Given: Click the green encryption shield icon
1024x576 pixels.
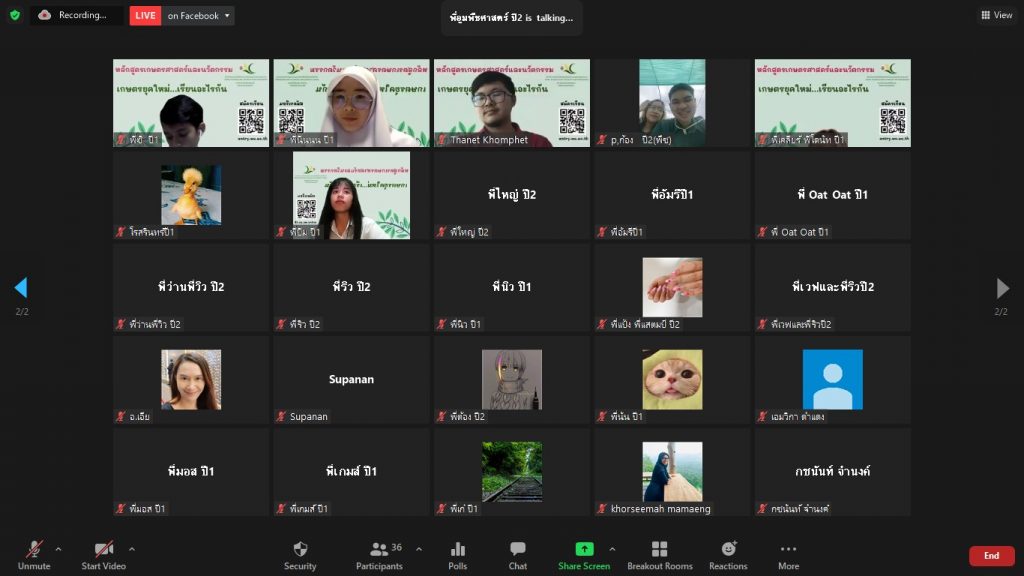Looking at the screenshot, I should click(15, 15).
